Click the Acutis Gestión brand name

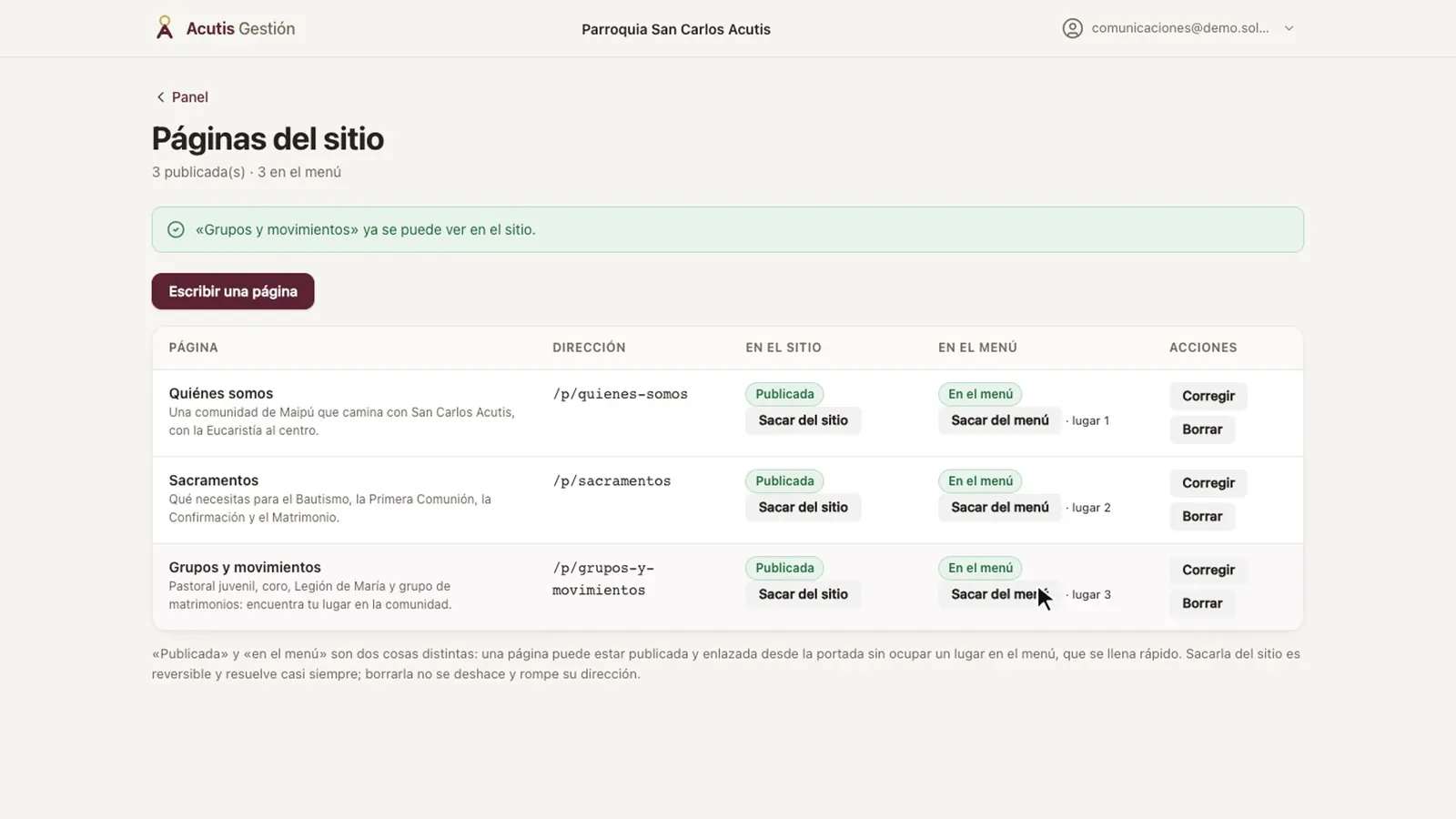coord(240,28)
